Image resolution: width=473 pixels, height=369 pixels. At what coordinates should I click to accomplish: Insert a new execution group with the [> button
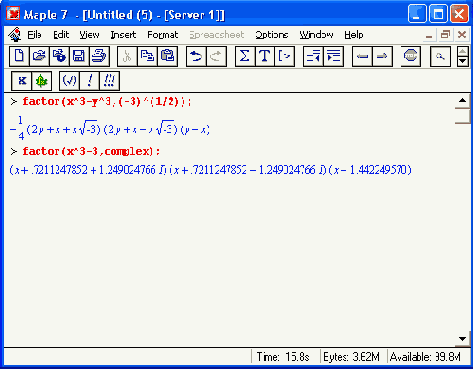(284, 56)
